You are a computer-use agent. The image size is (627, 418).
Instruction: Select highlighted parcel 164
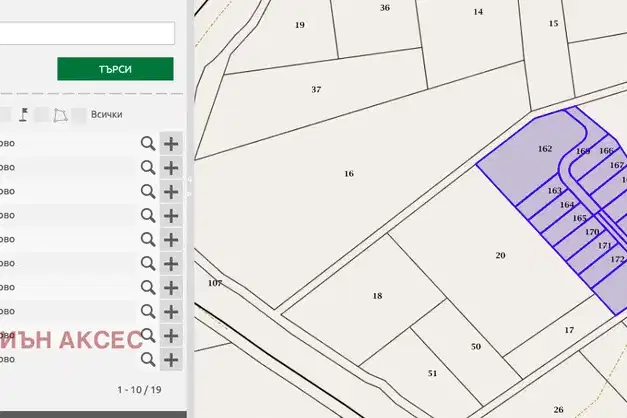[x=567, y=205]
